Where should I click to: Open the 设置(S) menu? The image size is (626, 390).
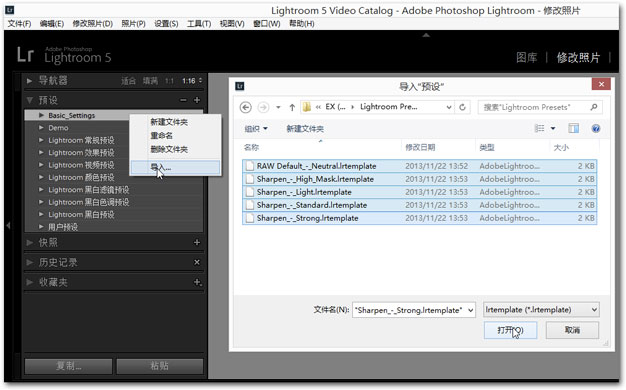click(x=166, y=24)
